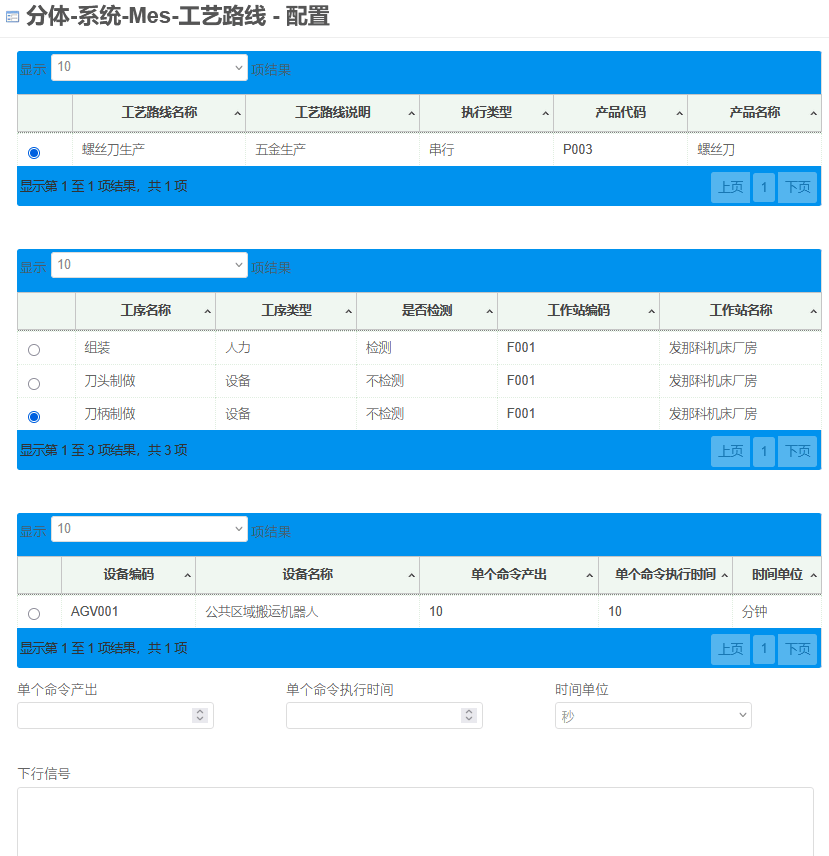The image size is (829, 856).
Task: Sort by 单个命令执行时间 column header
Action: point(666,575)
